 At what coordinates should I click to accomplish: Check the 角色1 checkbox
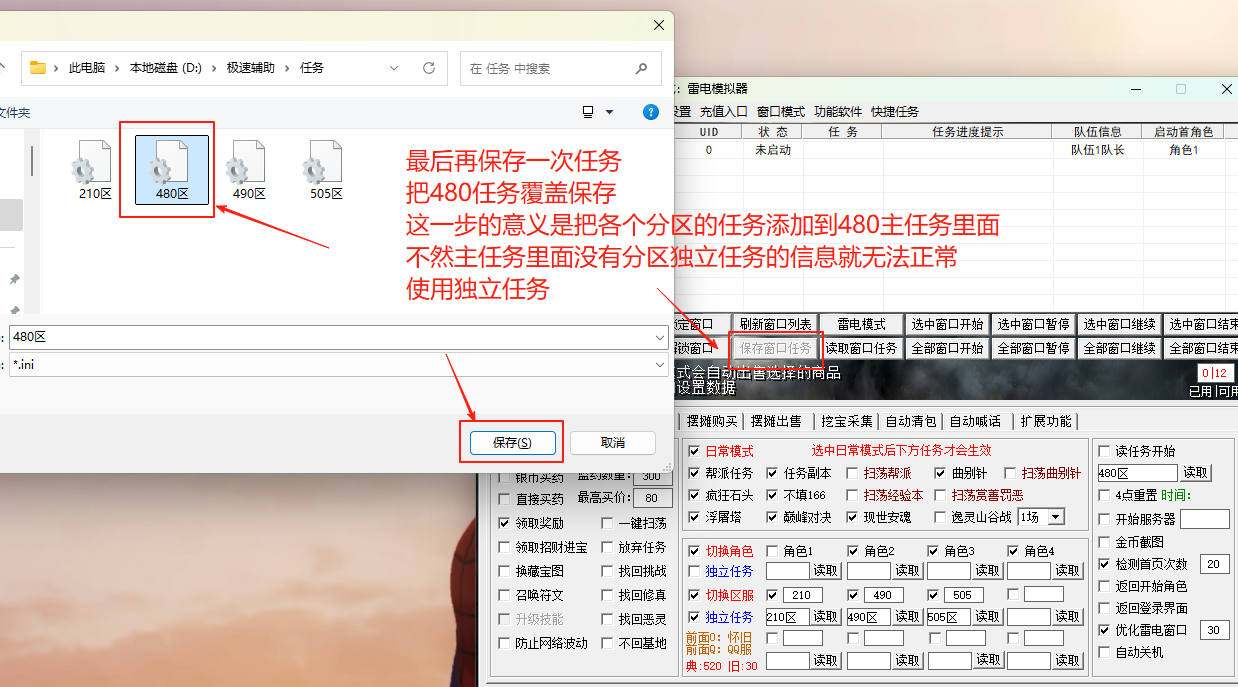click(772, 550)
